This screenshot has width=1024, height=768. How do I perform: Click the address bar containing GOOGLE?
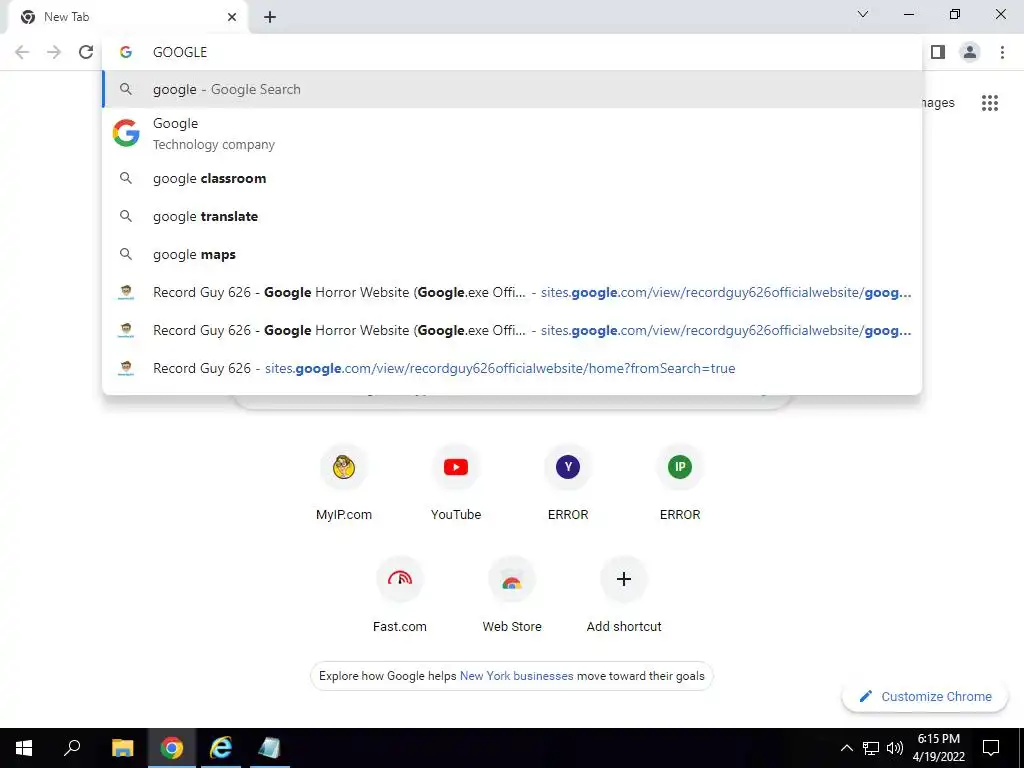pyautogui.click(x=512, y=52)
